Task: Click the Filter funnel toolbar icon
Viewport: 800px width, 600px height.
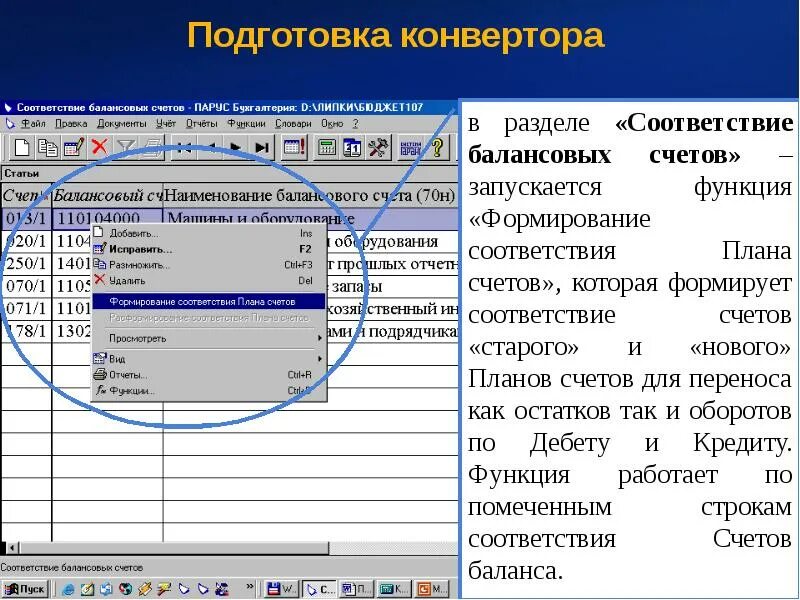Action: click(x=126, y=148)
